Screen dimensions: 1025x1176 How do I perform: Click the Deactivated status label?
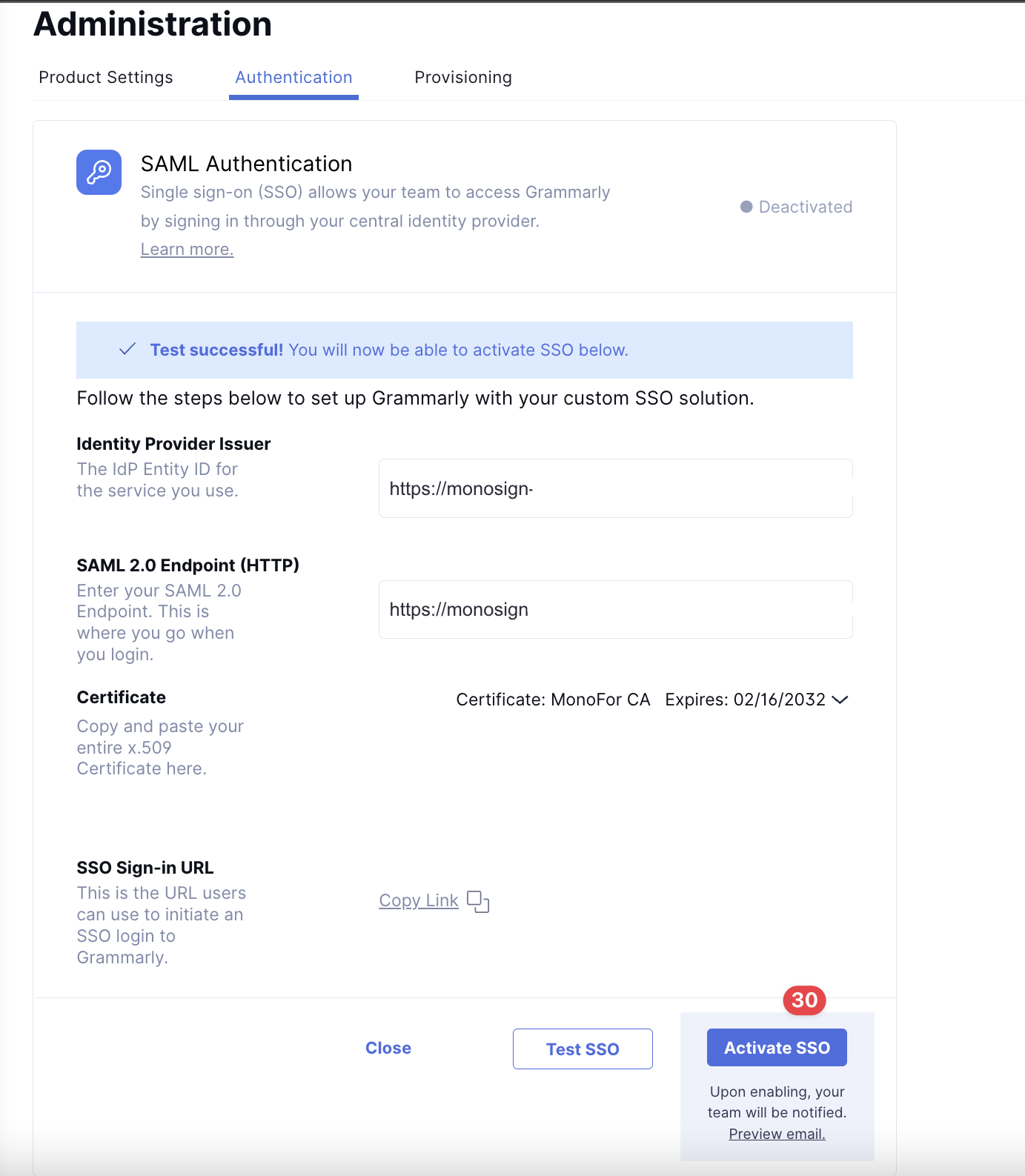pos(806,207)
